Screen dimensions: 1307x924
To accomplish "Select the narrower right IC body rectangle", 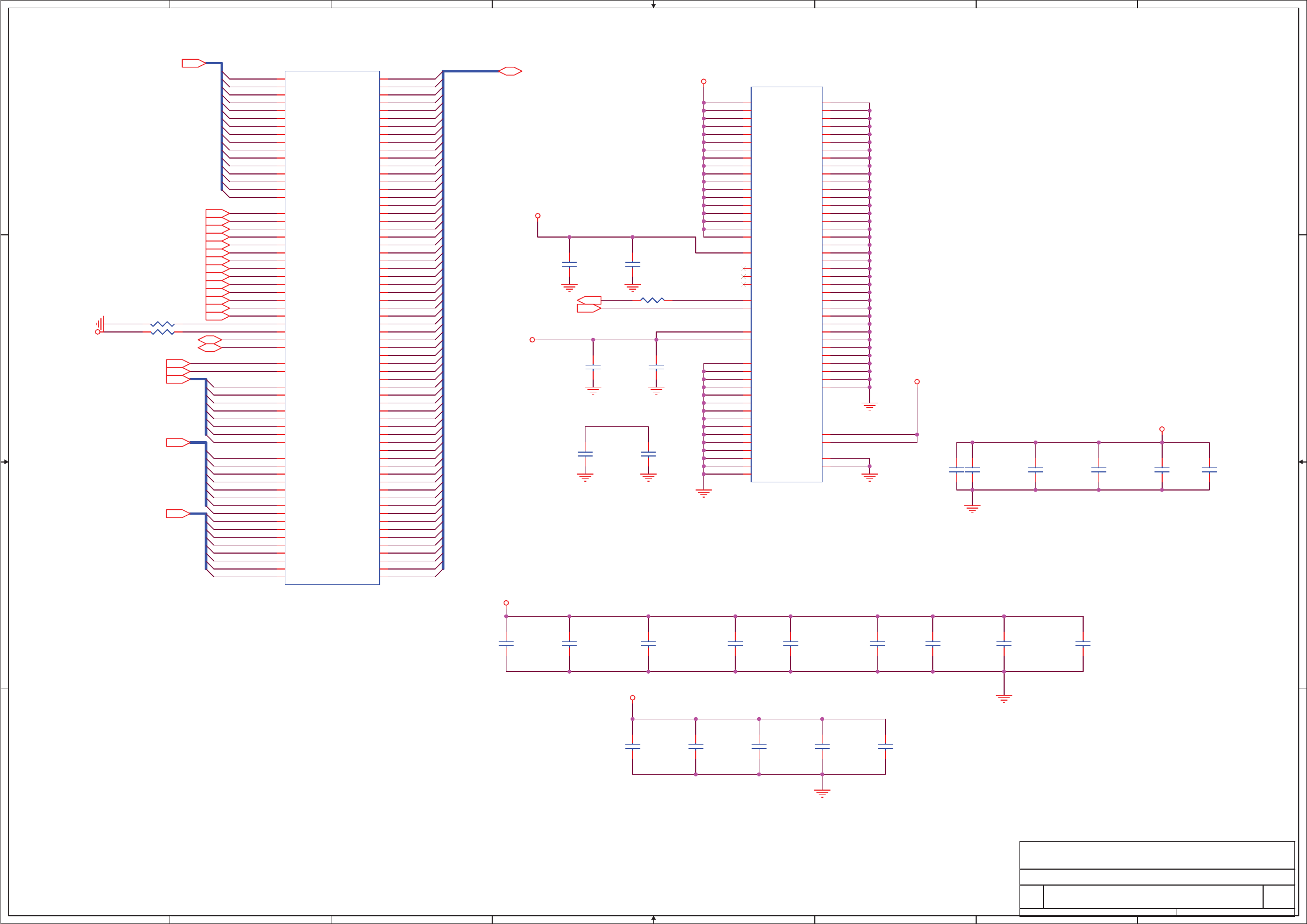I will 786,284.
